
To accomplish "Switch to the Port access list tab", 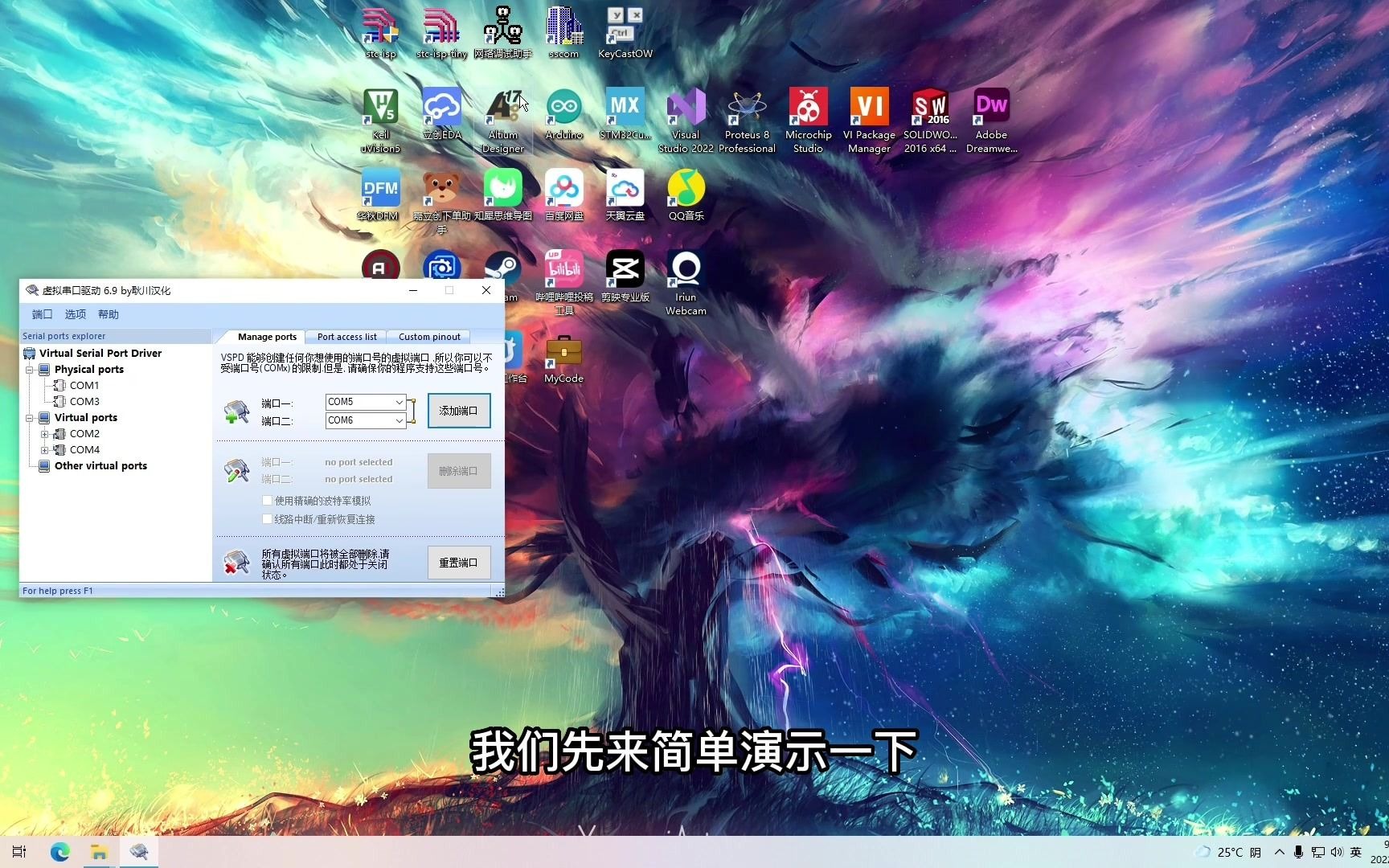I will 346,337.
